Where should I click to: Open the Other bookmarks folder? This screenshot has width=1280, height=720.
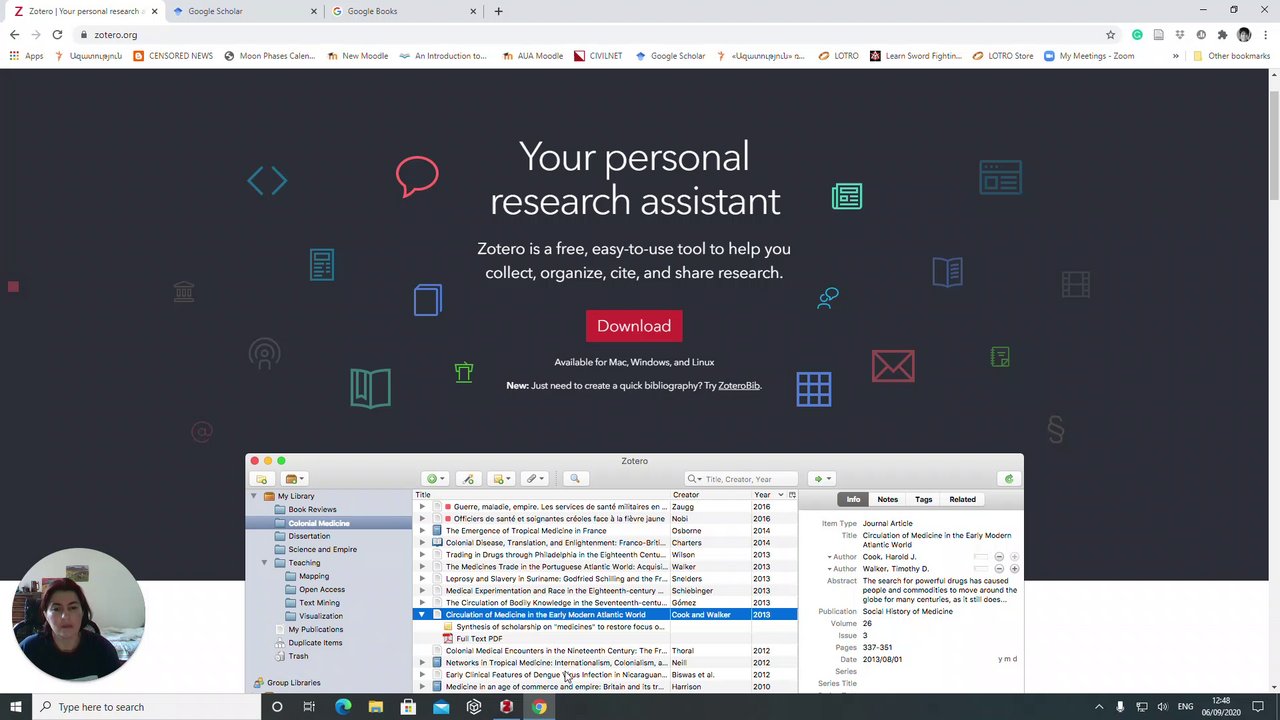point(1231,56)
